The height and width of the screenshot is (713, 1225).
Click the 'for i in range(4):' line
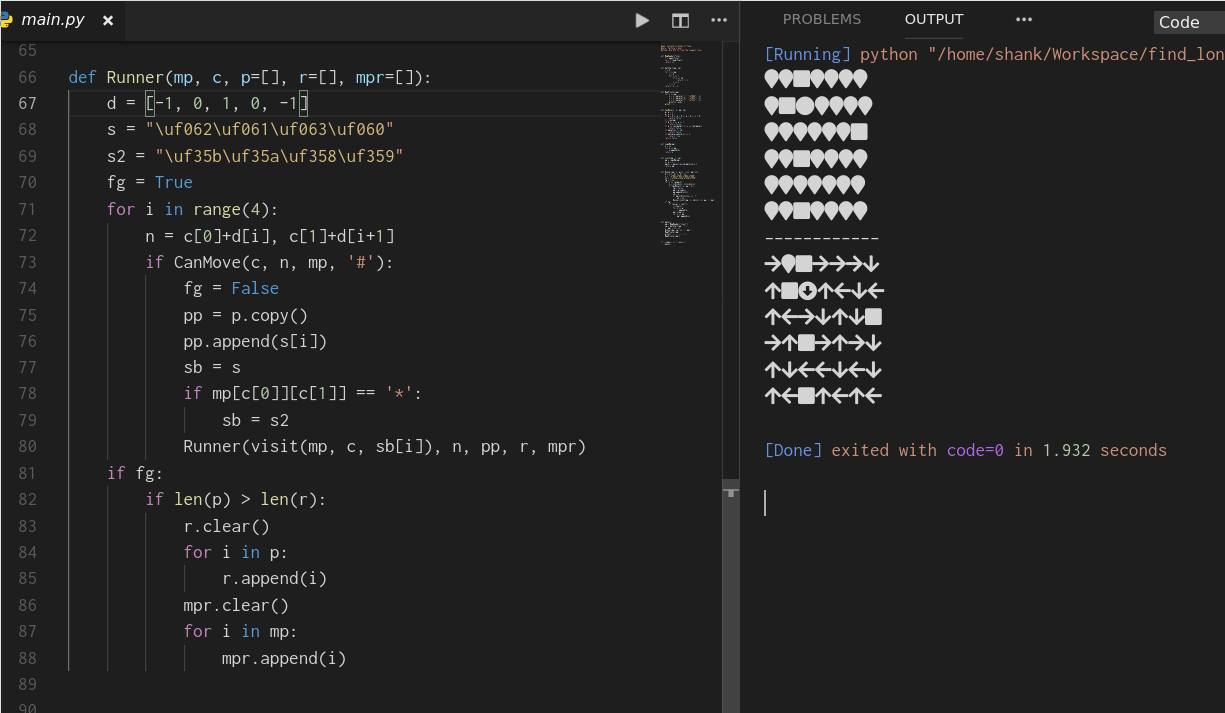click(x=192, y=209)
